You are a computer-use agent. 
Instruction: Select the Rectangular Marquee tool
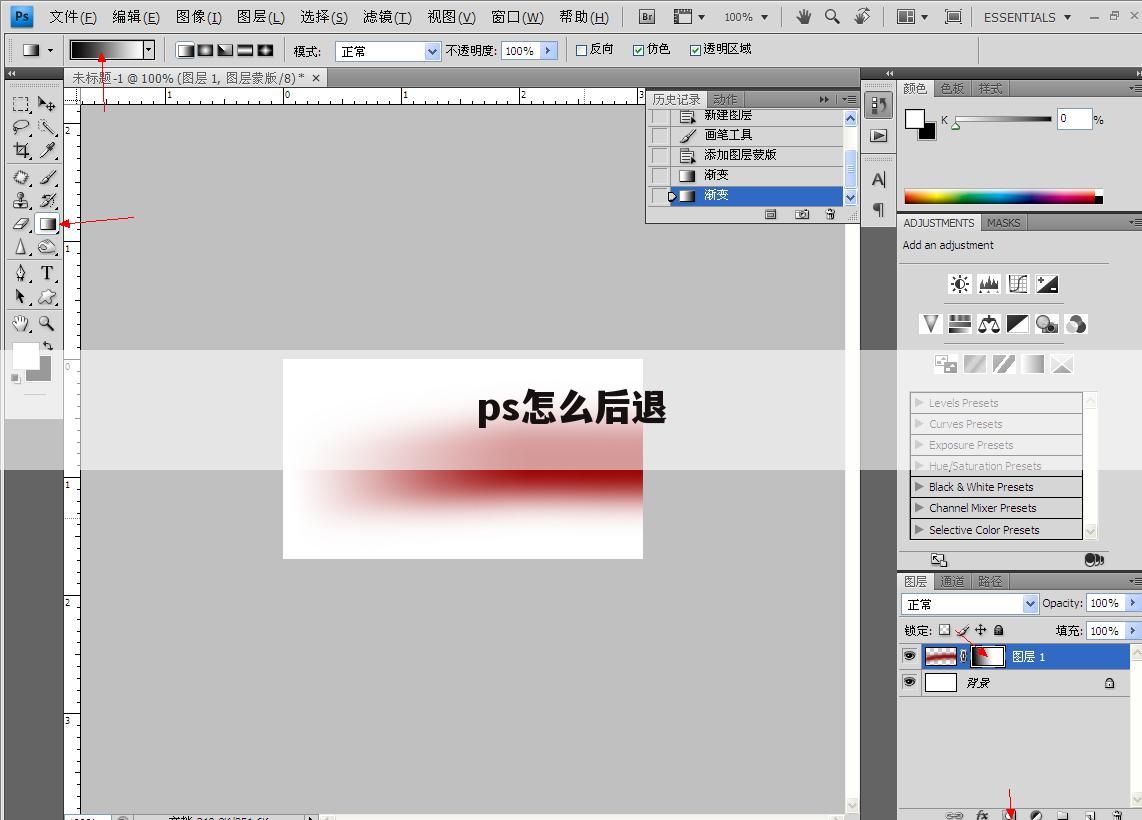pyautogui.click(x=21, y=105)
